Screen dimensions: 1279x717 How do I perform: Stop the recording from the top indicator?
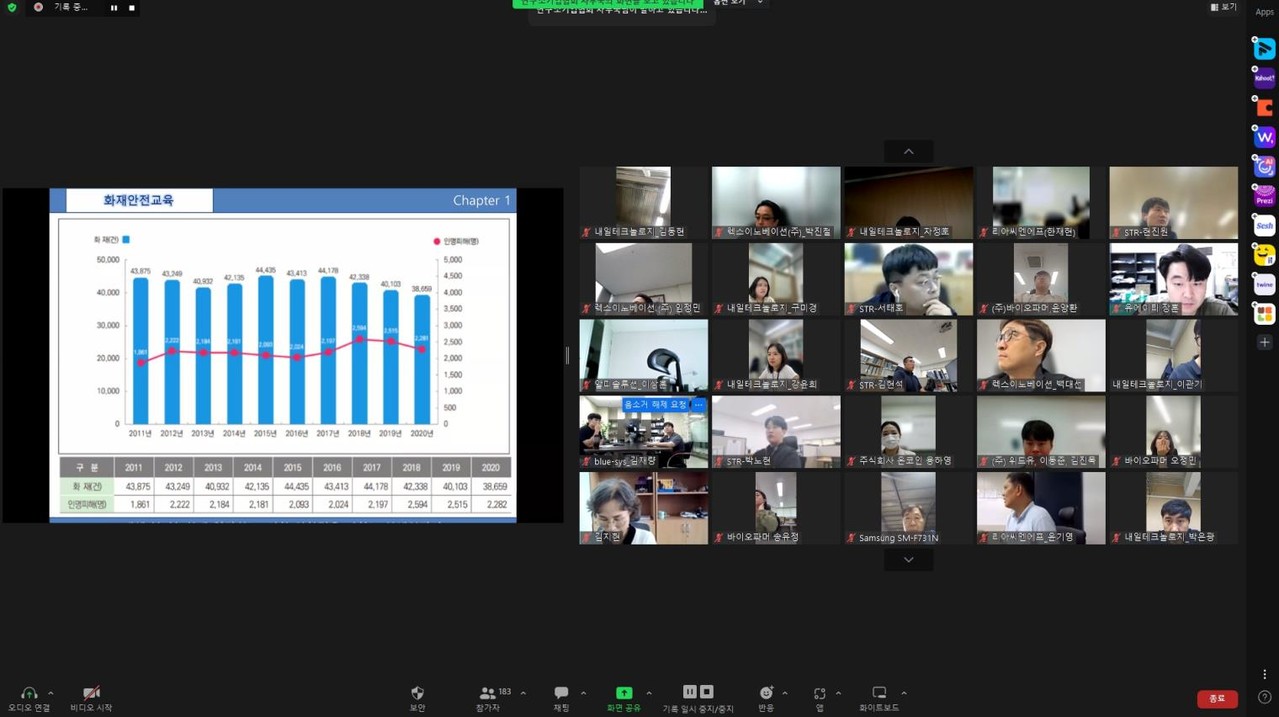(x=131, y=8)
